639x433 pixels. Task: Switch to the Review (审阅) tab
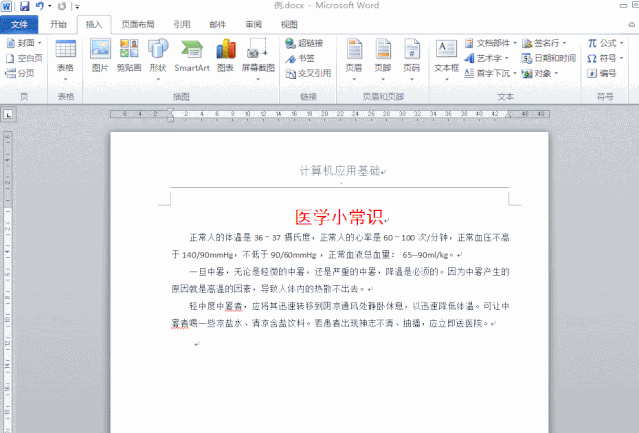(253, 24)
